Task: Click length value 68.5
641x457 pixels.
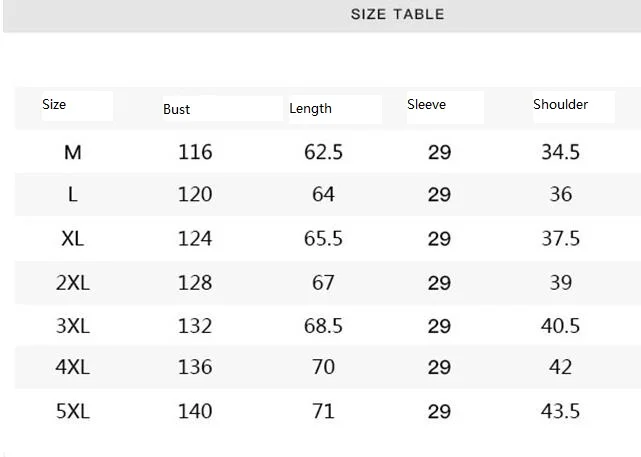Action: [323, 326]
